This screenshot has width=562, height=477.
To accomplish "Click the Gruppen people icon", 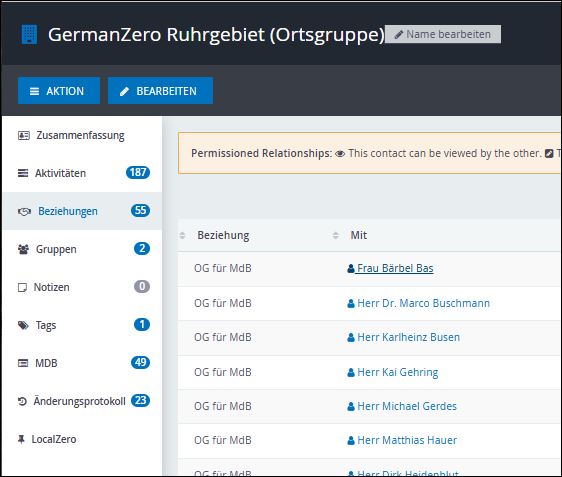I will click(23, 249).
